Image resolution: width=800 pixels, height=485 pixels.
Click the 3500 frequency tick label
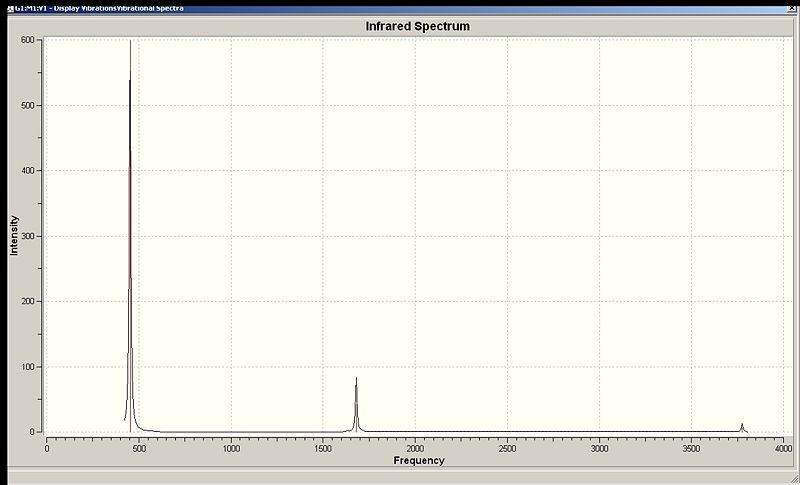[691, 449]
